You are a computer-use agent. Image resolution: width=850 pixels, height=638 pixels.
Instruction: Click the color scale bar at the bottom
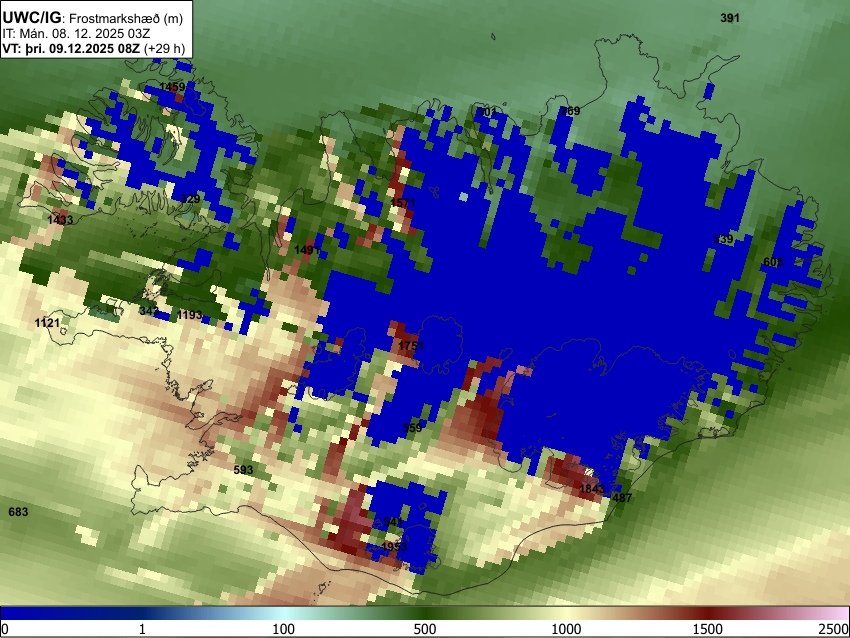425,614
